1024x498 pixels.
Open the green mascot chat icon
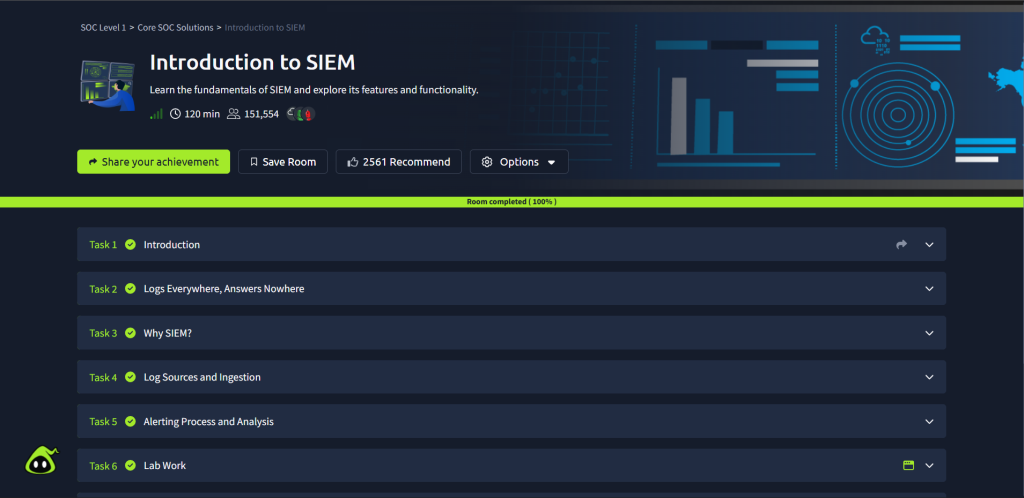tap(40, 460)
